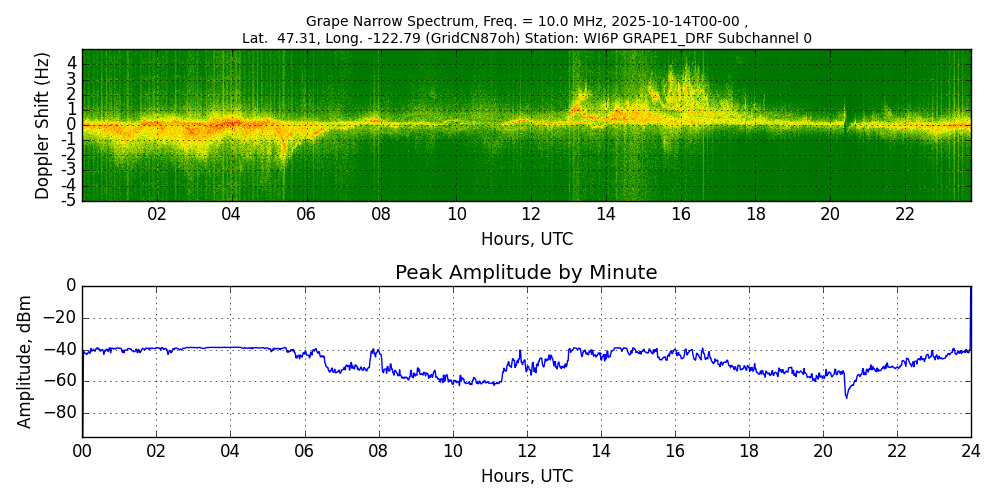Select the "Amplitude, dBm" axis label

tap(26, 361)
